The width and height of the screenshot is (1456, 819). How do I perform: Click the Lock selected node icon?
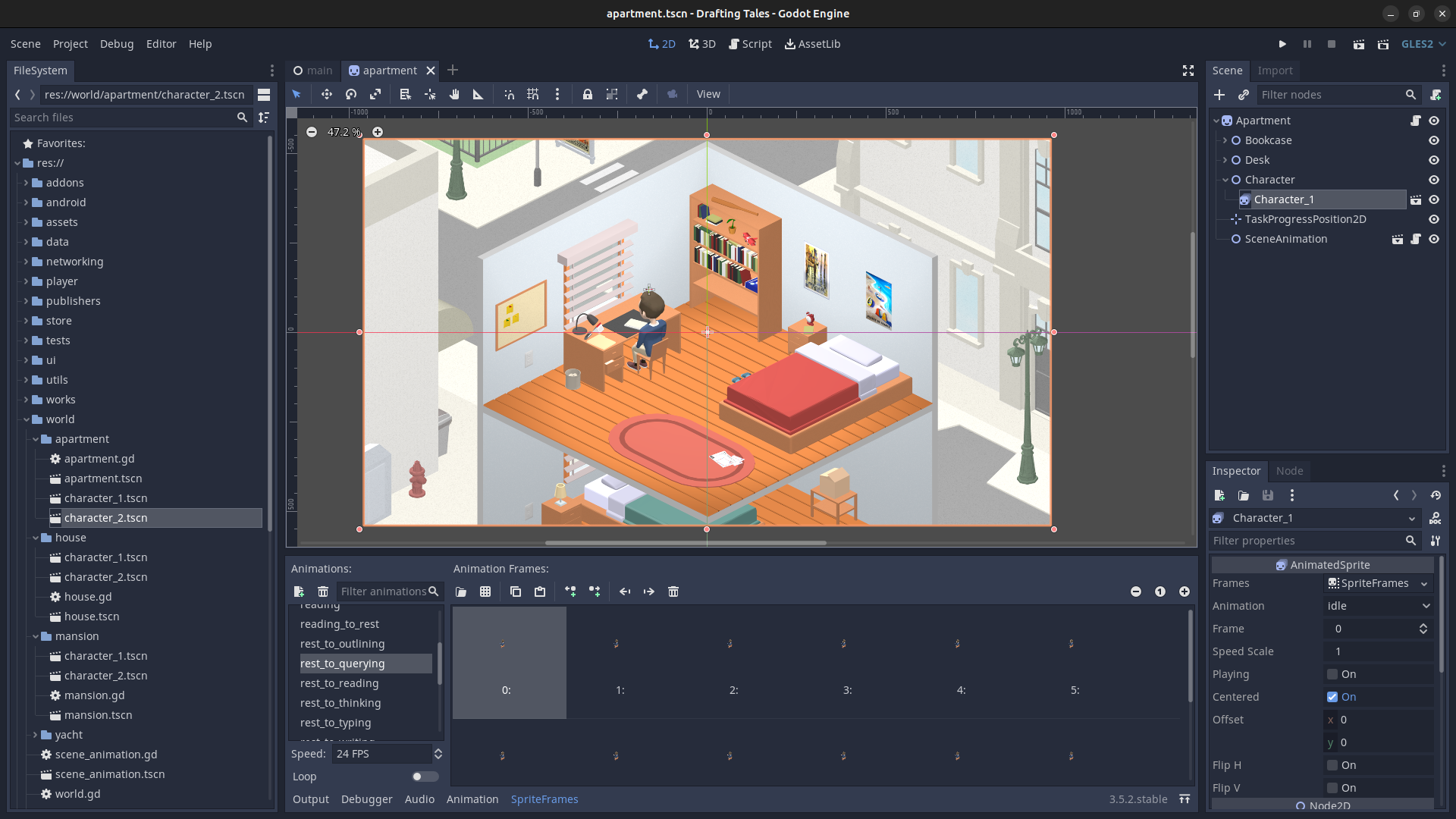(588, 94)
